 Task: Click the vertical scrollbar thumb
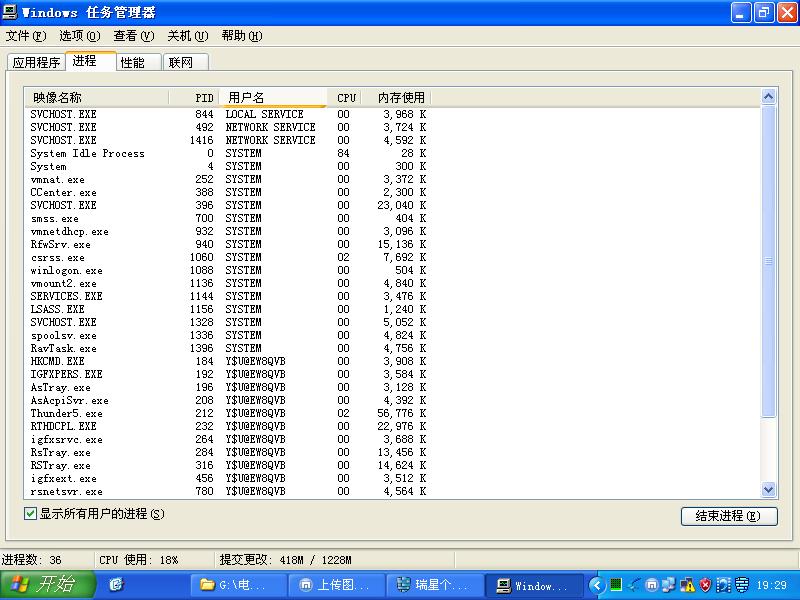click(768, 261)
